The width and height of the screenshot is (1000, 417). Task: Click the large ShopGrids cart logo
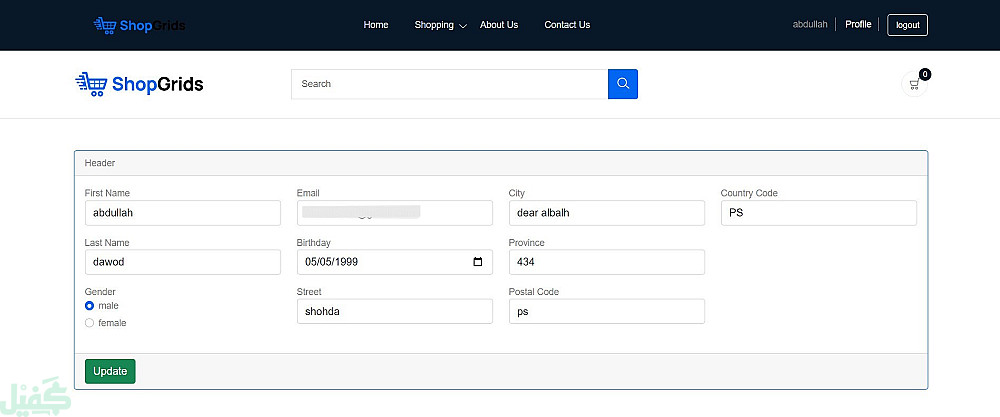(140, 84)
